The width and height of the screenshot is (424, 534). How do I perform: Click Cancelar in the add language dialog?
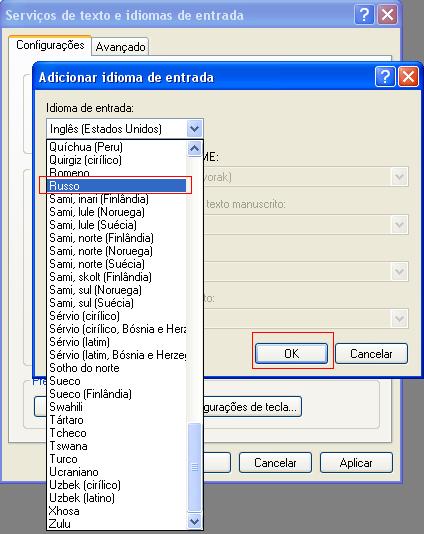pos(371,354)
